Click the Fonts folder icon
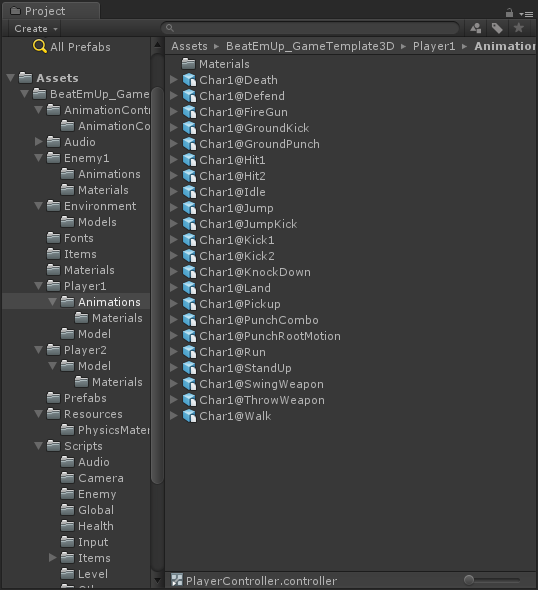The height and width of the screenshot is (590, 538). click(53, 238)
